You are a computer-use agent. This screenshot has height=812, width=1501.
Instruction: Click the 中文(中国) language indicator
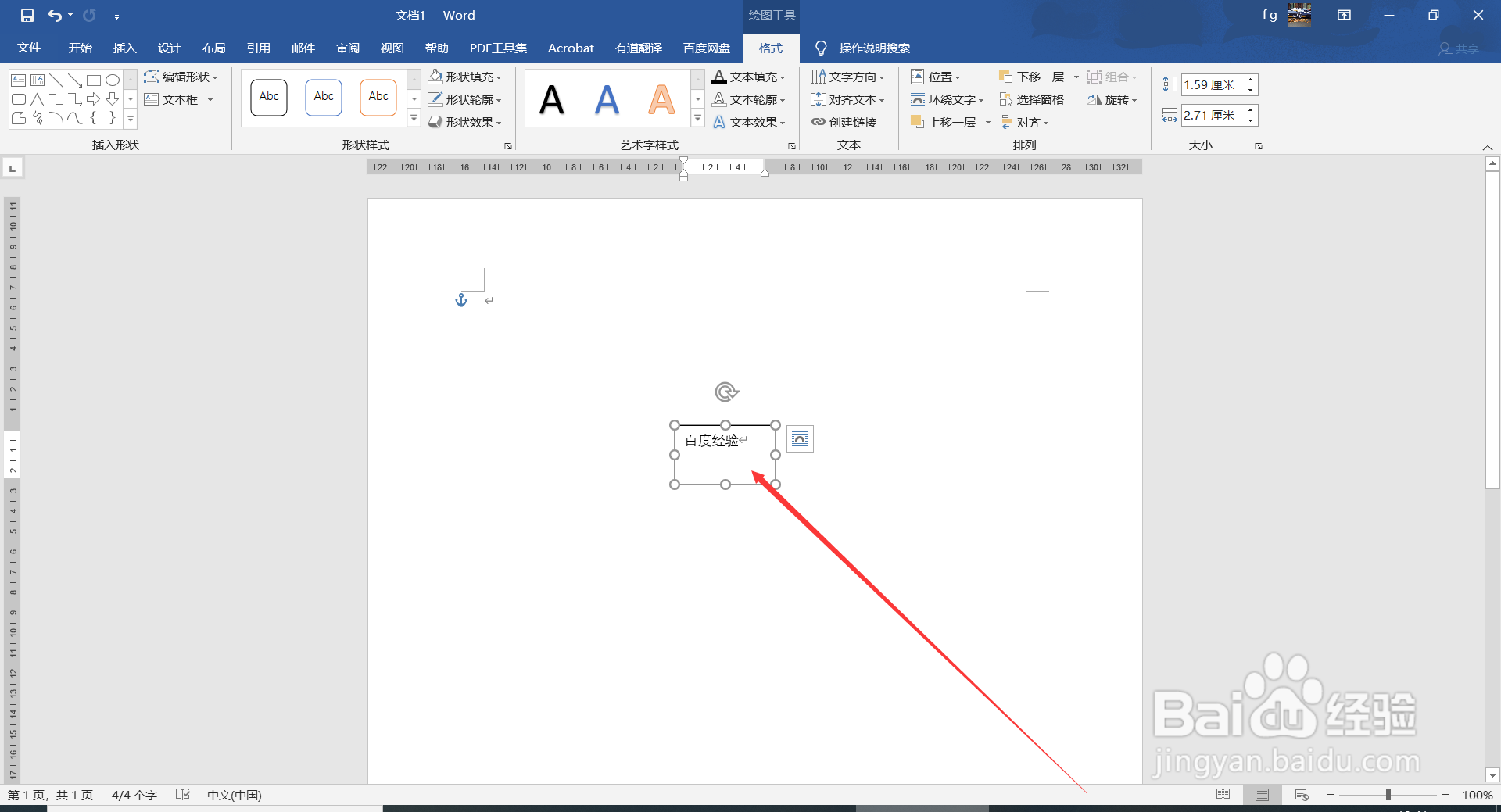click(235, 795)
